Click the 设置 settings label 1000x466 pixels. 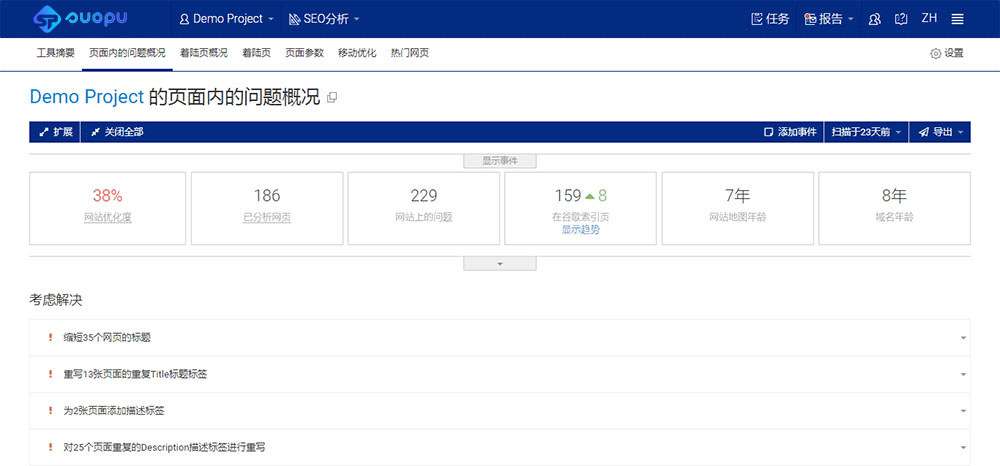click(x=953, y=54)
